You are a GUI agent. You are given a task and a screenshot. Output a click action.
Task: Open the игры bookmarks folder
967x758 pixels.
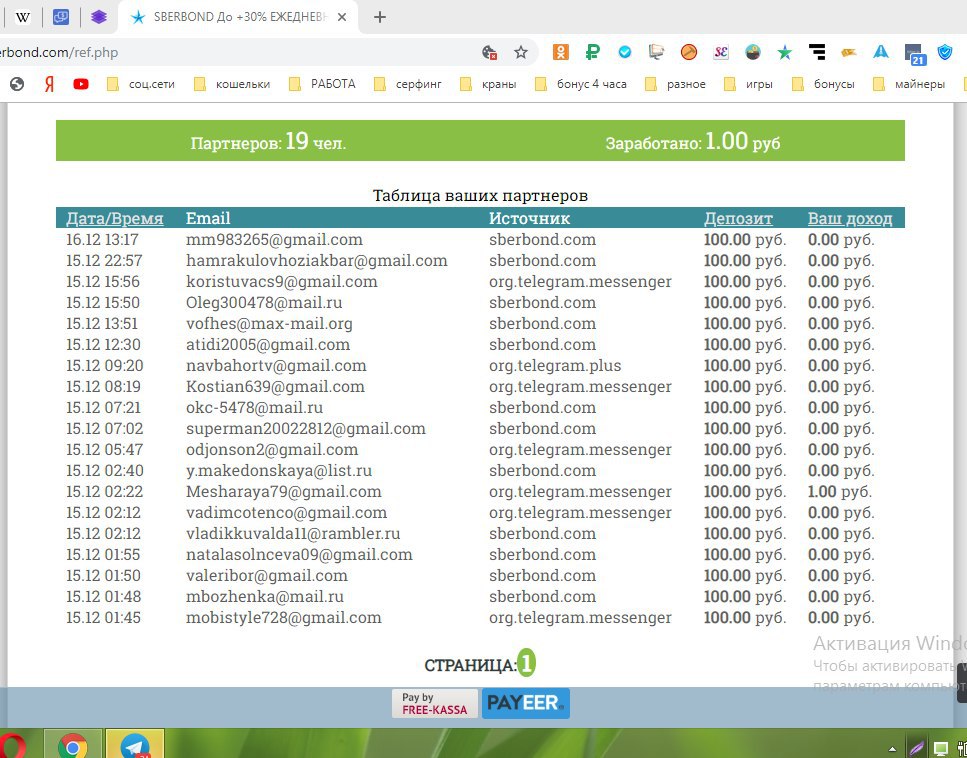[x=748, y=84]
